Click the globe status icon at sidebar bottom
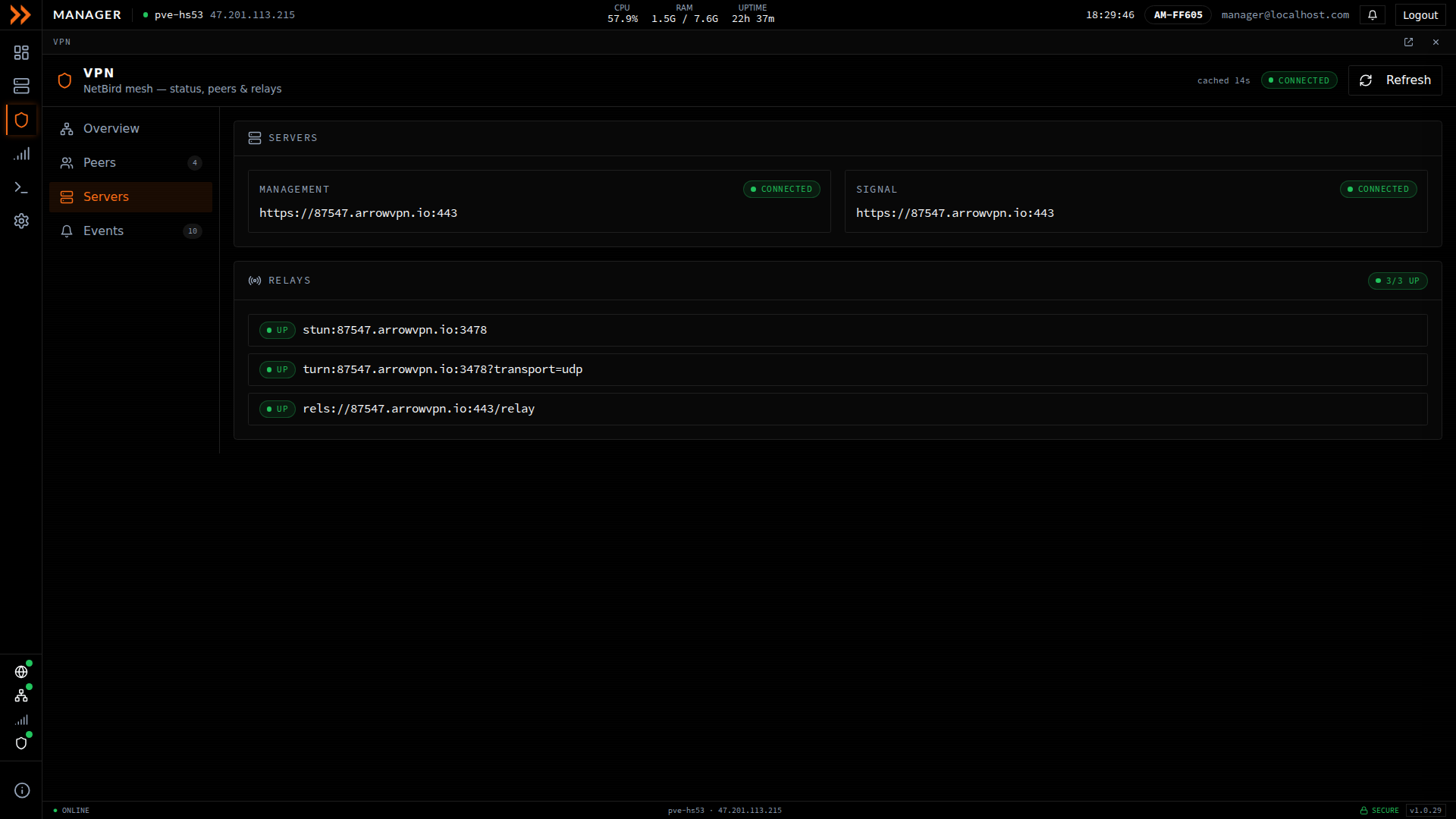 pyautogui.click(x=21, y=672)
